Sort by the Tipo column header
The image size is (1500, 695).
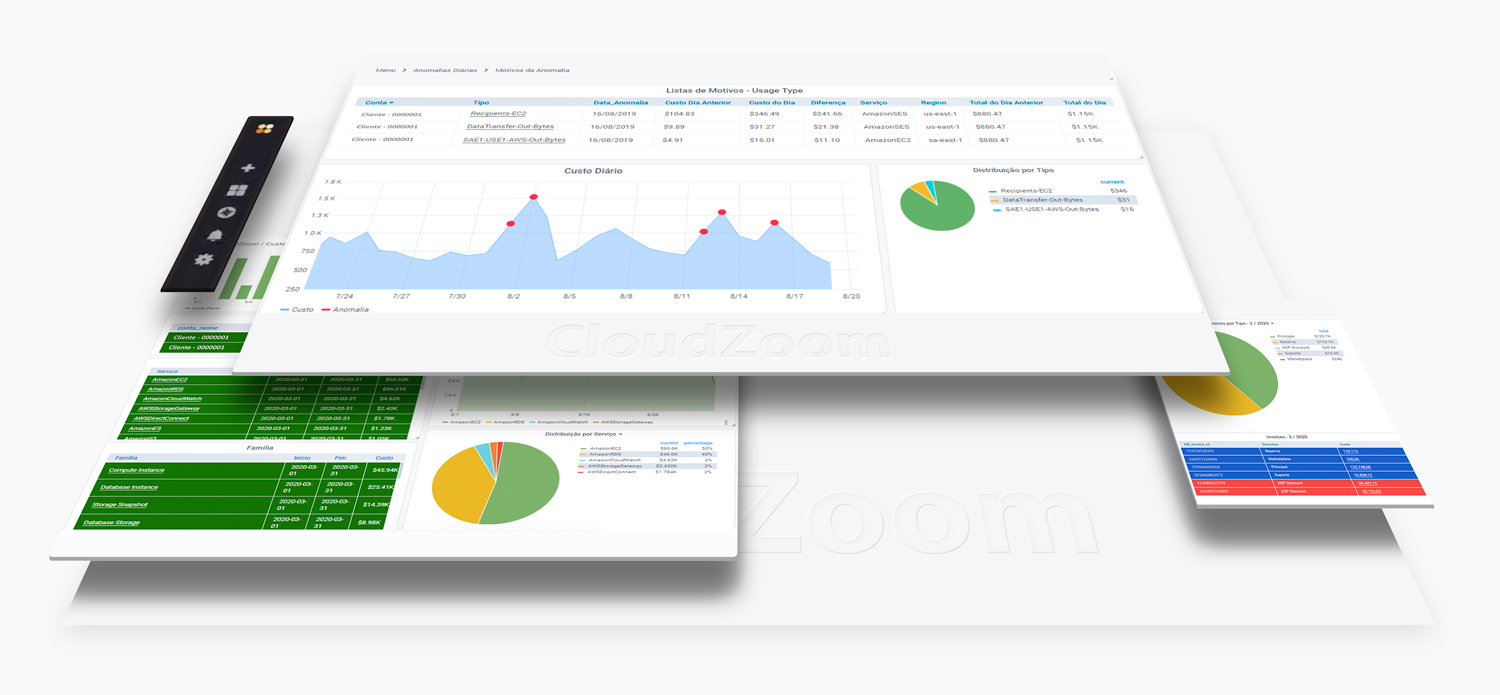[x=481, y=102]
